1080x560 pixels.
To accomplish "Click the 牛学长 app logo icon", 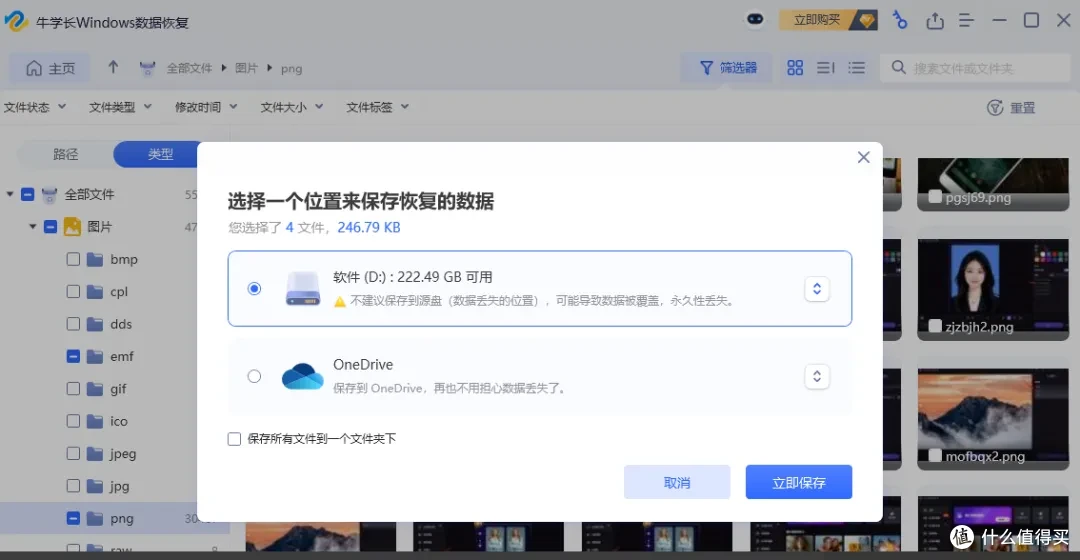I will click(17, 21).
